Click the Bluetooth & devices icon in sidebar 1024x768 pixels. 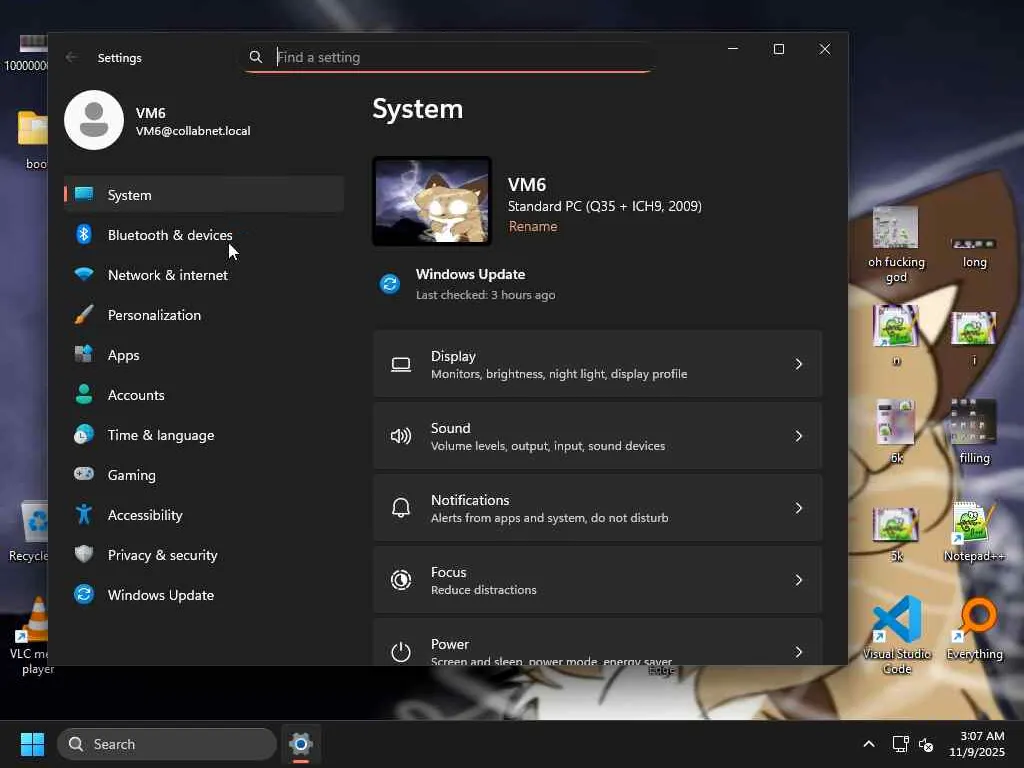pos(85,235)
